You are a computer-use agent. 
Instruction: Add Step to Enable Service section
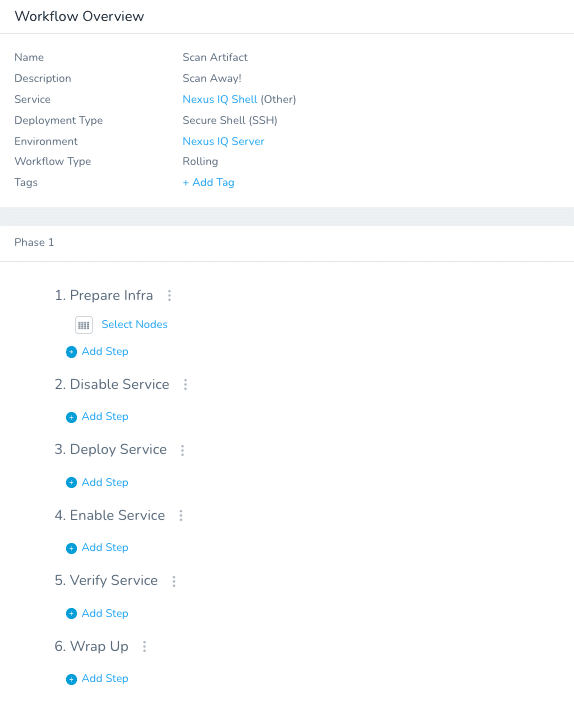[105, 548]
